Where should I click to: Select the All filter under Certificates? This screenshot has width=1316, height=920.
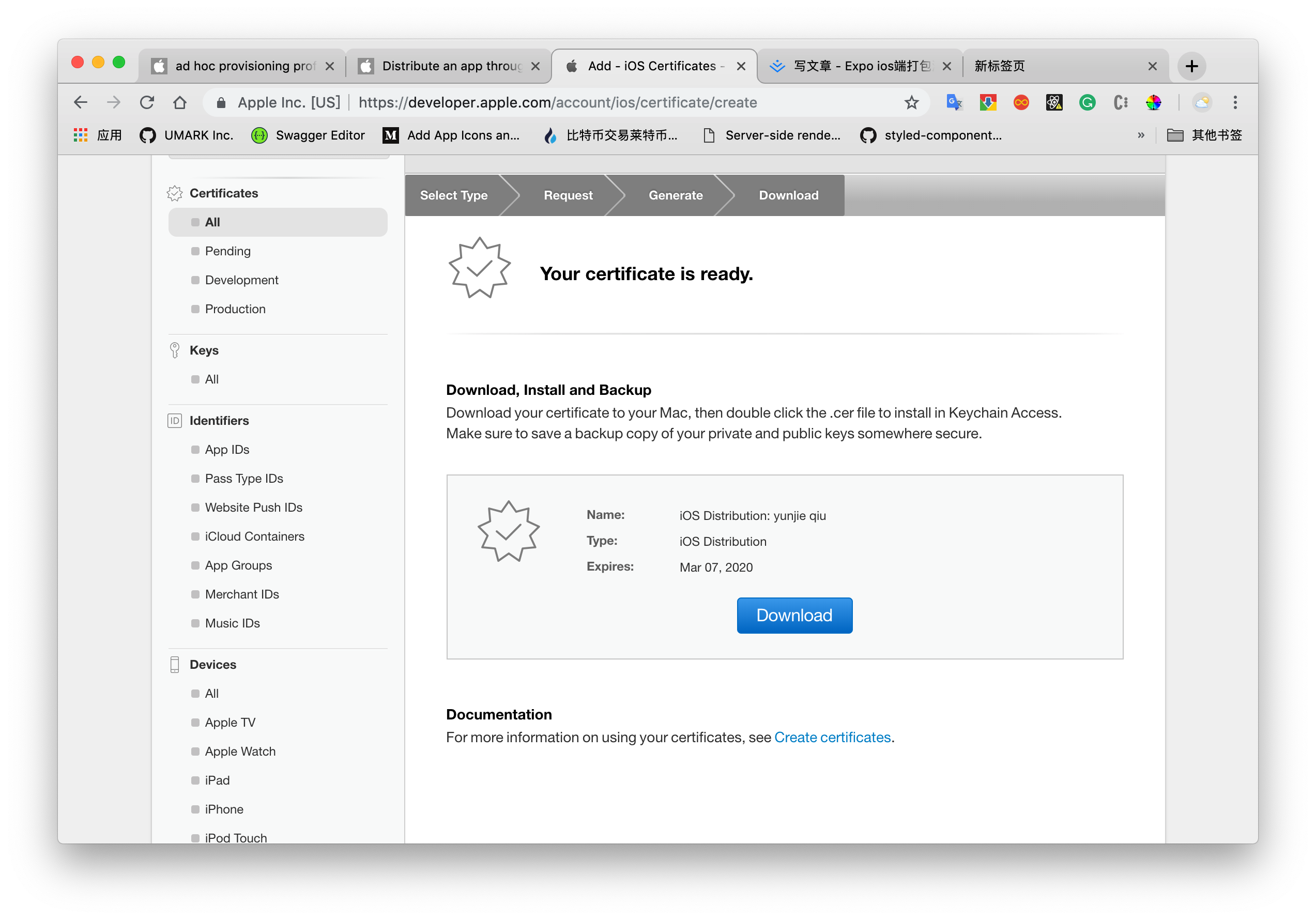tap(212, 222)
